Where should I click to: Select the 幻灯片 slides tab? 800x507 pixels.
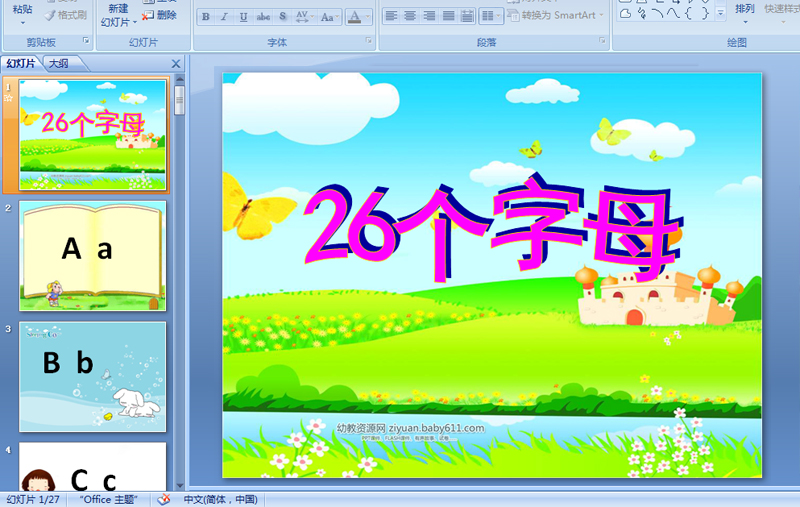click(21, 63)
